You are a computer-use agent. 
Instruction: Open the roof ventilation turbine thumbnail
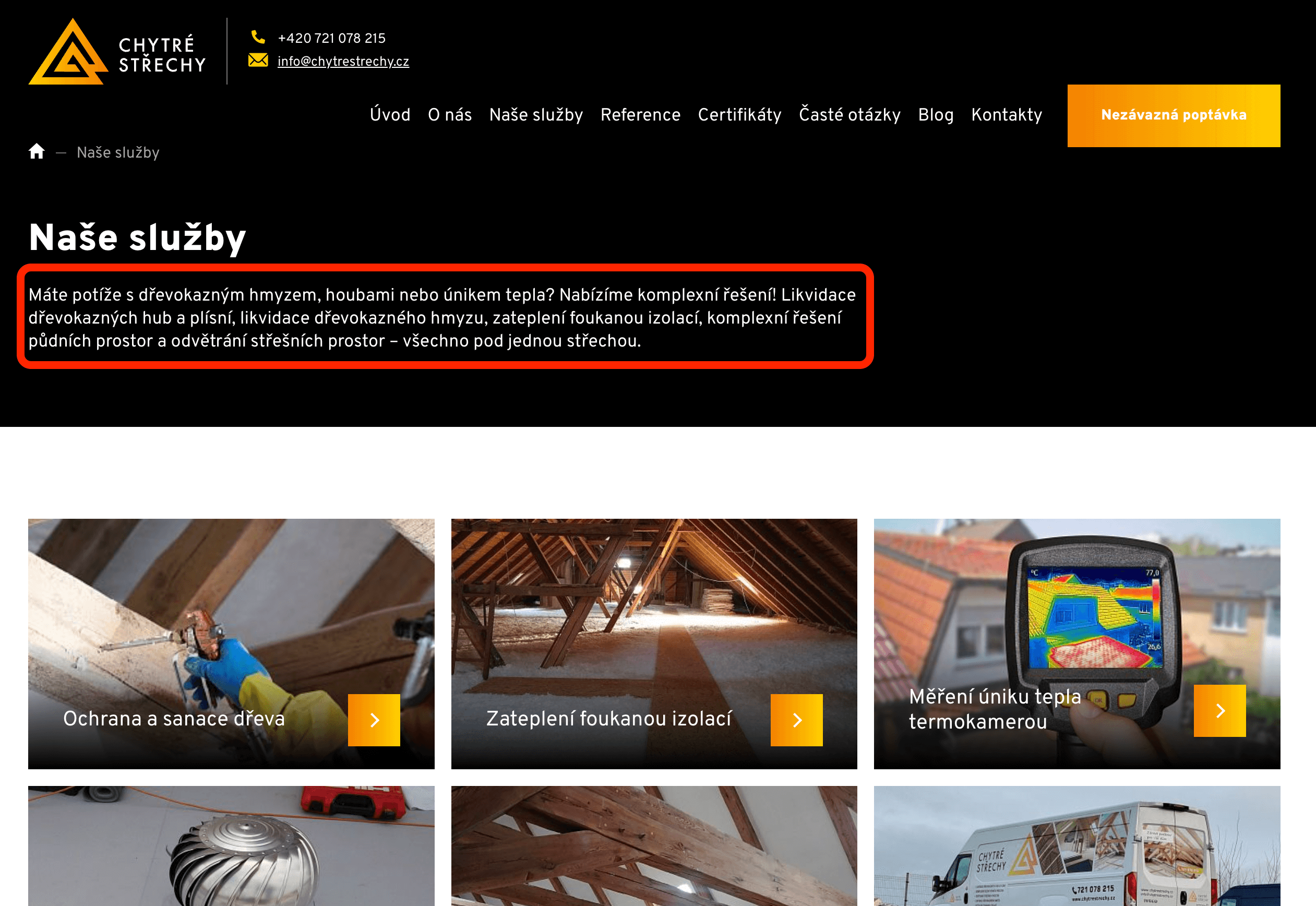click(231, 846)
